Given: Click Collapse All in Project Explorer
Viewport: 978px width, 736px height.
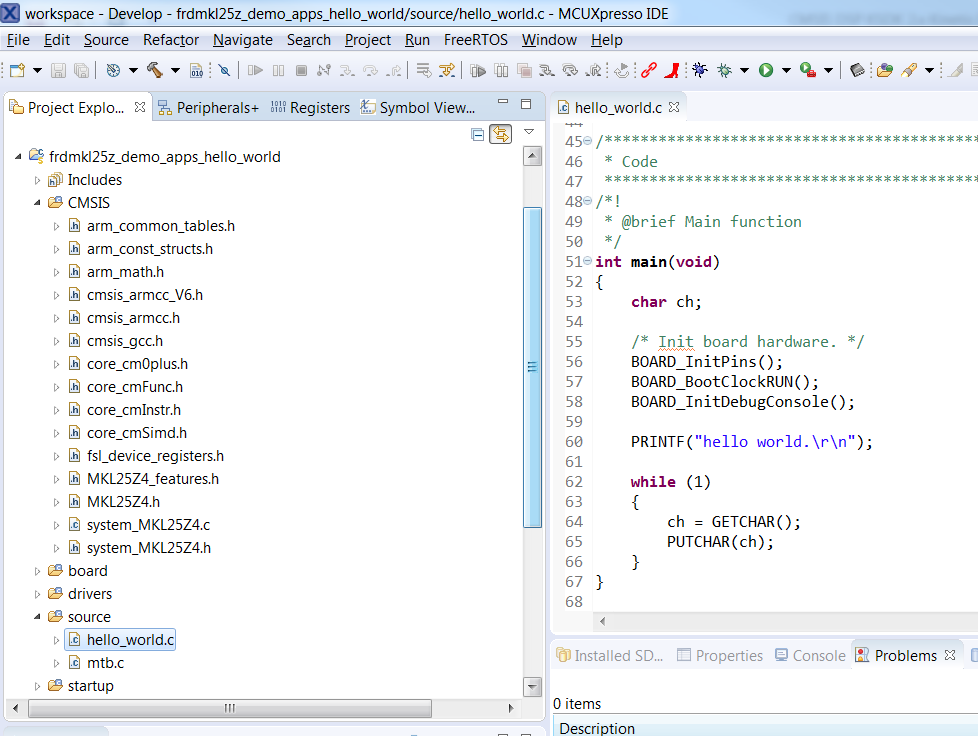Looking at the screenshot, I should click(x=478, y=134).
